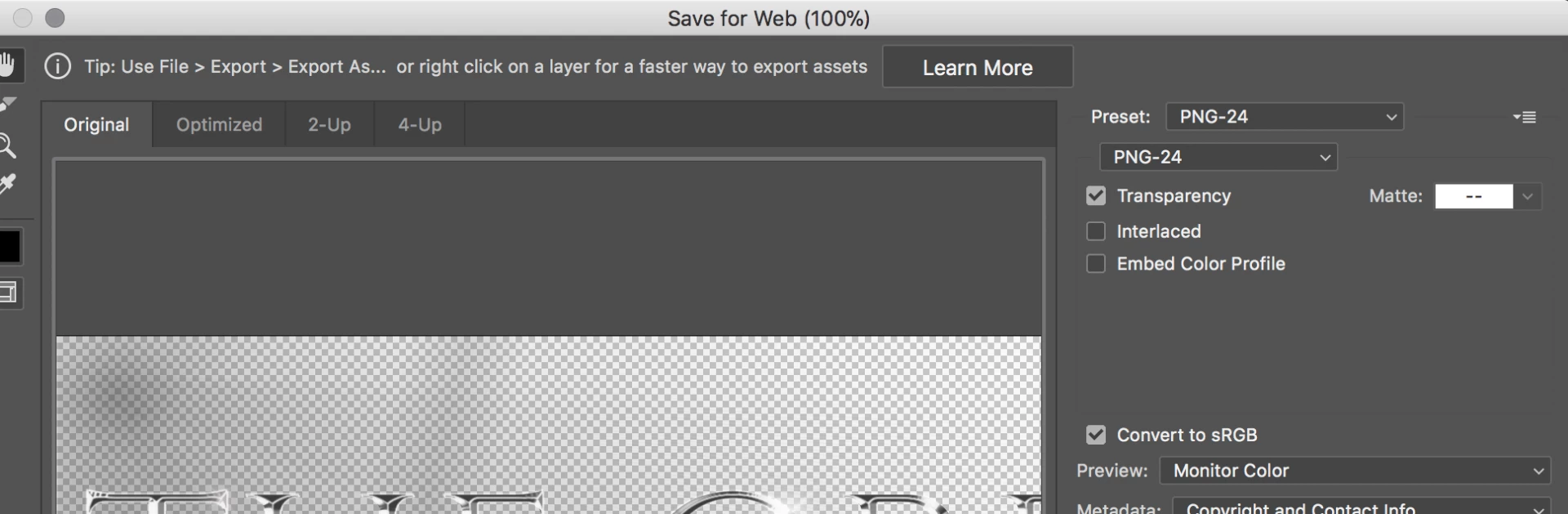1568x514 pixels.
Task: Select the Slice Select tool
Action: point(8,105)
